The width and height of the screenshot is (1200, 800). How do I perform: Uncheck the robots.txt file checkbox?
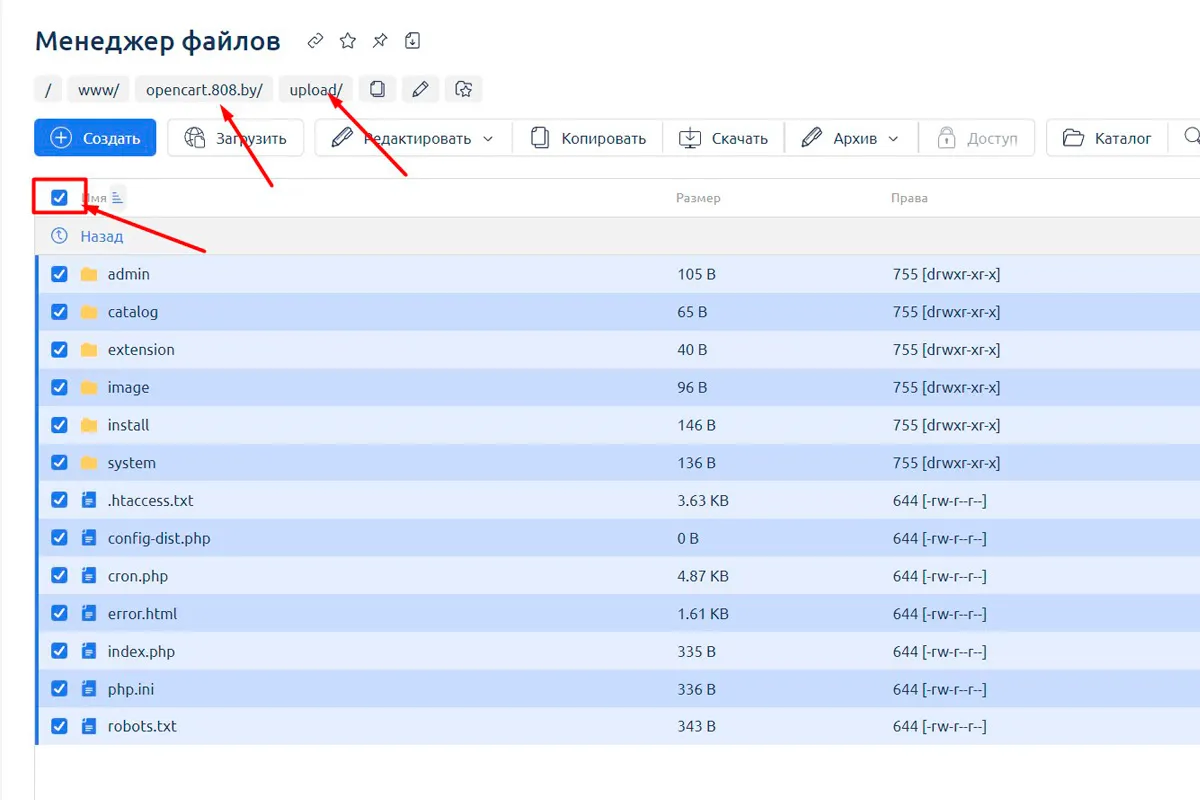tap(59, 726)
